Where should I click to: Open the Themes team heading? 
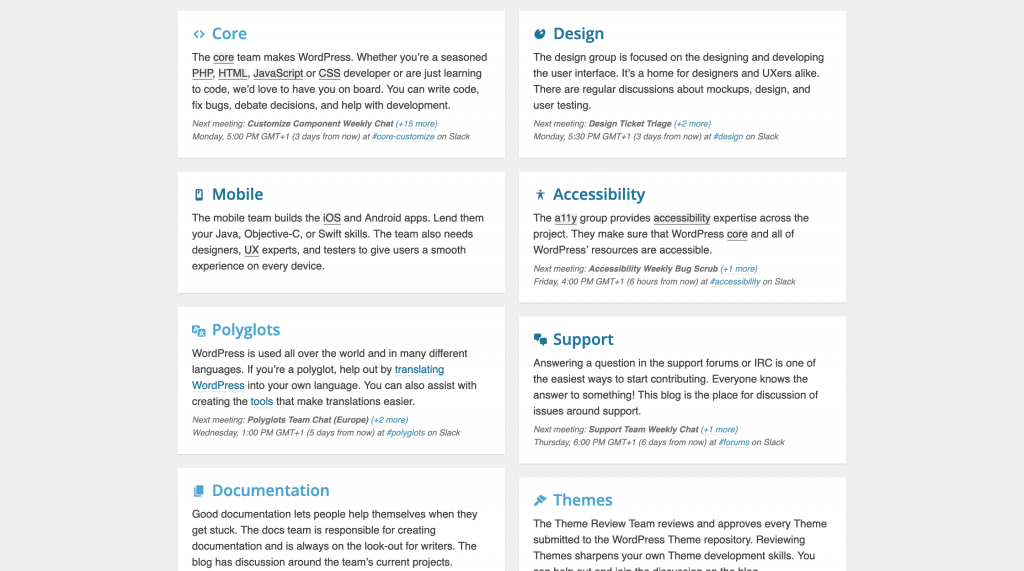click(582, 500)
